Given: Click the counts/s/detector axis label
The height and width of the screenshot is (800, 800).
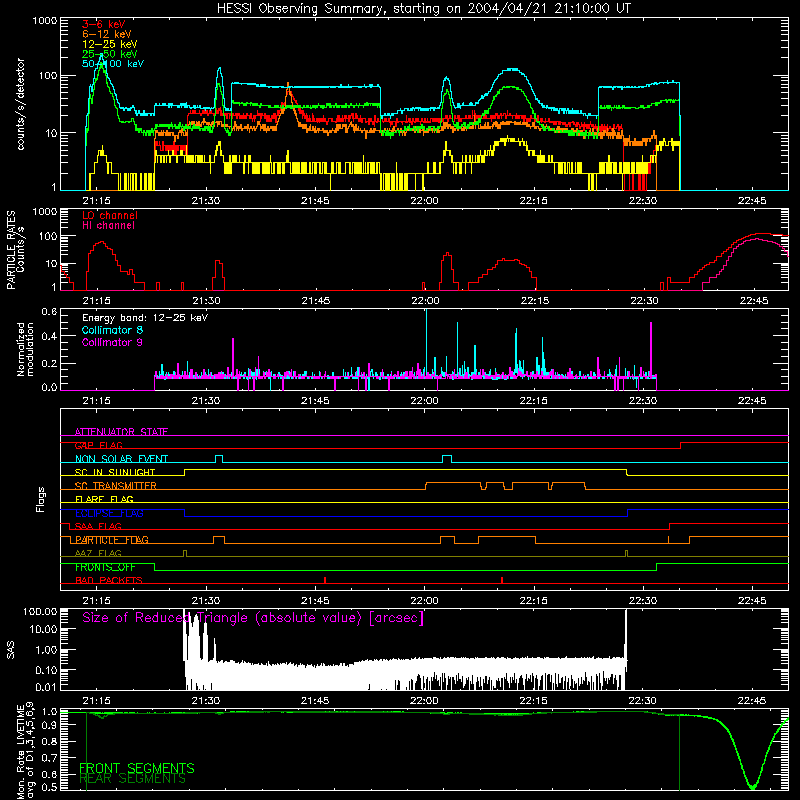Looking at the screenshot, I should click(20, 104).
